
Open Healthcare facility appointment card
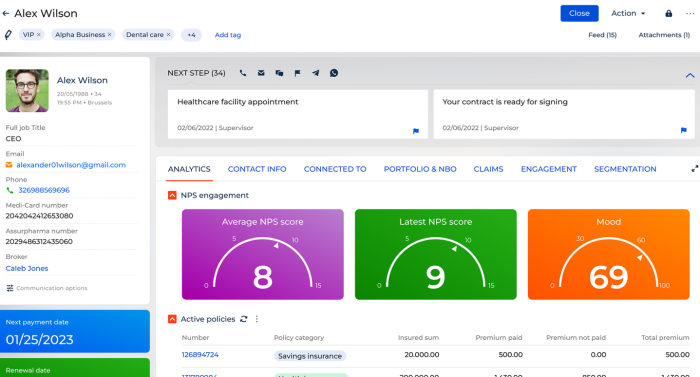pyautogui.click(x=298, y=114)
